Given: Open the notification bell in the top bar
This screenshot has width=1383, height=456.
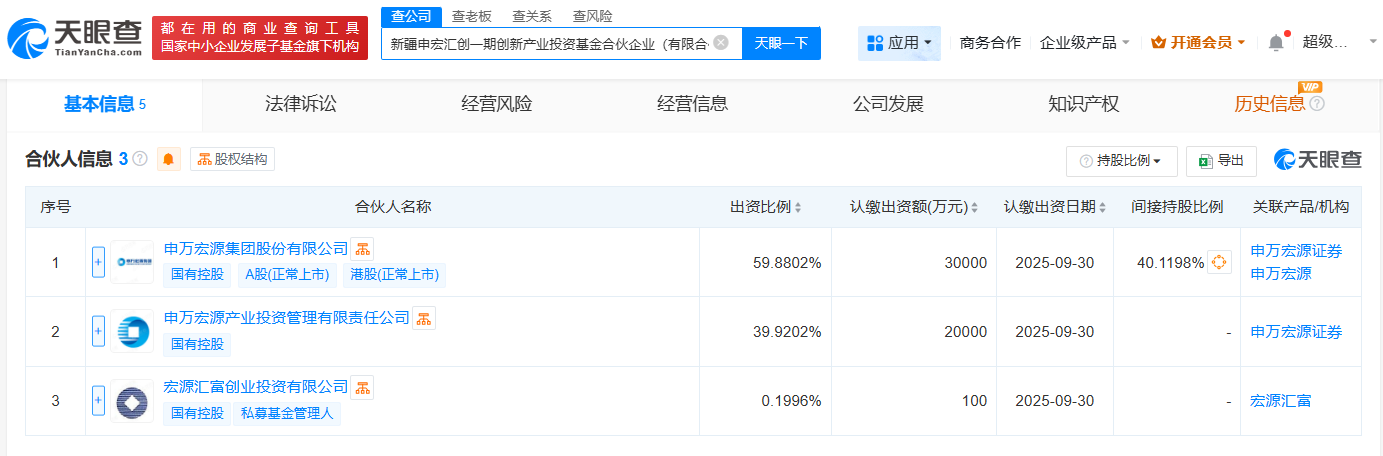Looking at the screenshot, I should point(1275,43).
